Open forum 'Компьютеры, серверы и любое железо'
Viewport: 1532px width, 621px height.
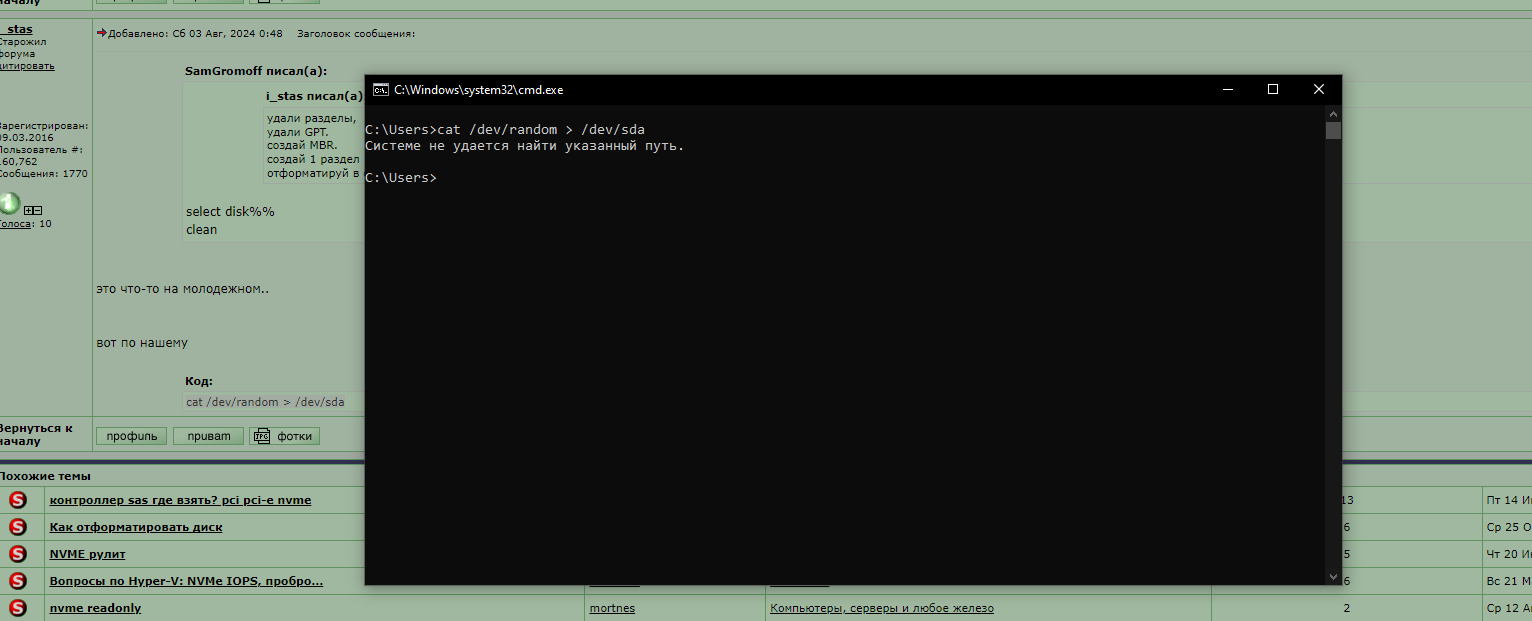pos(882,608)
